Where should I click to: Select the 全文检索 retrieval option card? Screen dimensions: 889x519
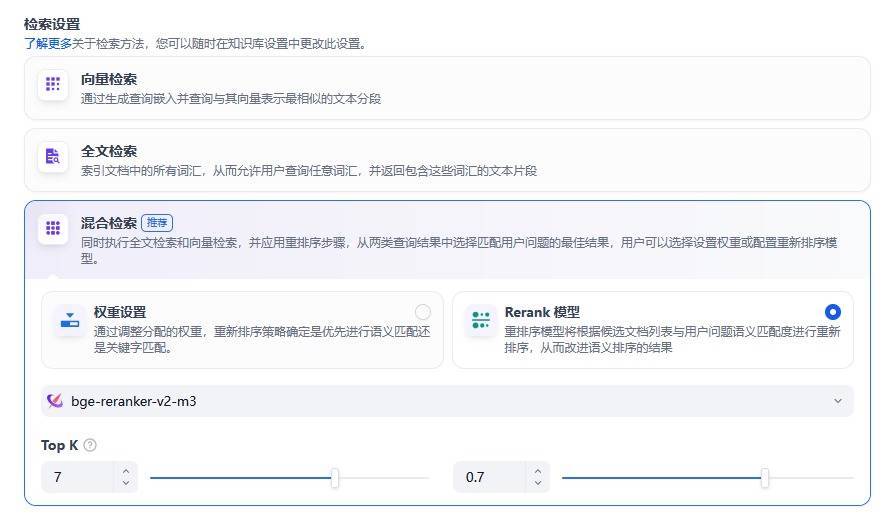click(447, 160)
